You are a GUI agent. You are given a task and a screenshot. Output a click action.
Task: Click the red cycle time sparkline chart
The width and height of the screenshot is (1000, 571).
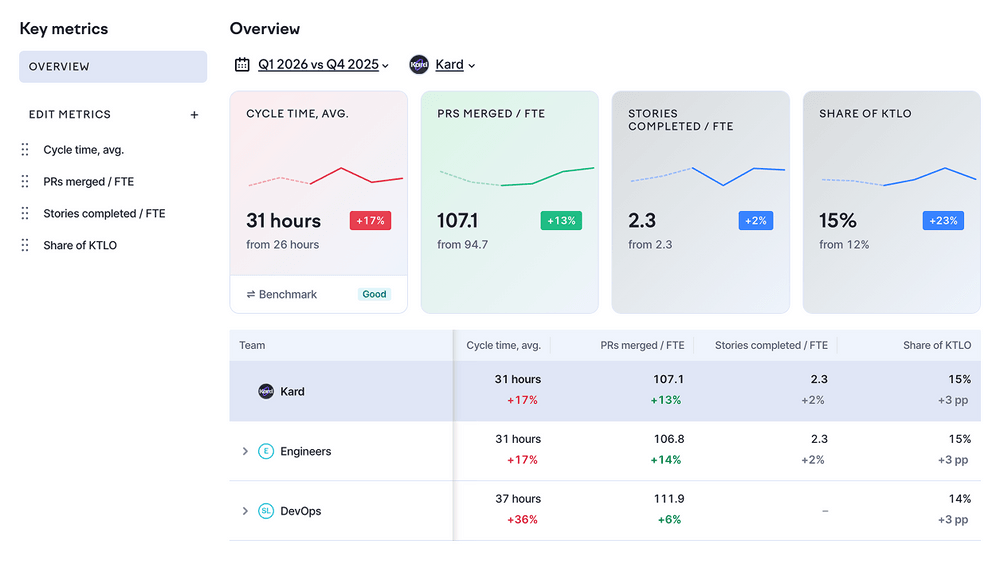tap(325, 177)
